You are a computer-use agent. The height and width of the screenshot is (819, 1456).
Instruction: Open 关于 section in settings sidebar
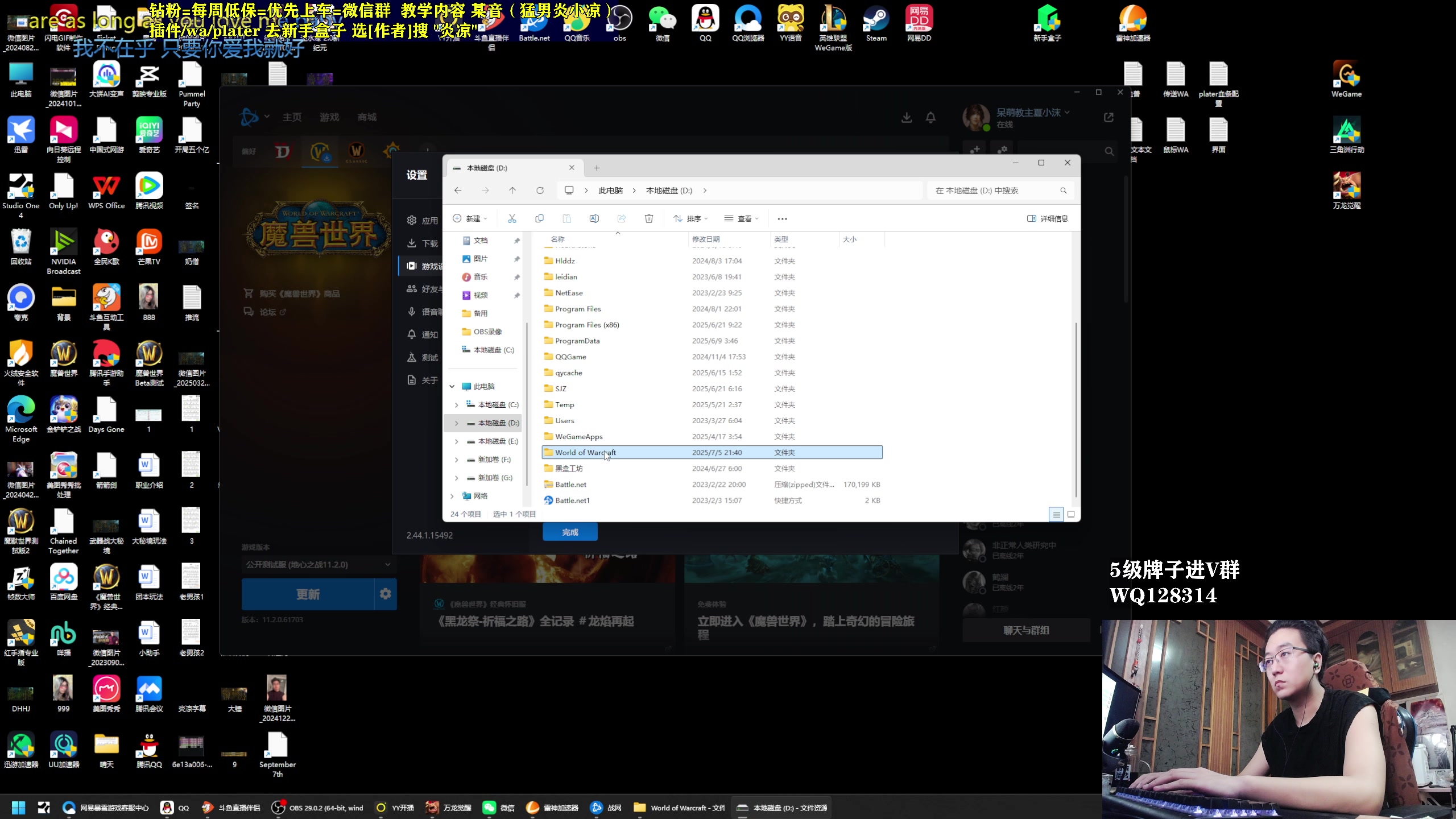422,380
